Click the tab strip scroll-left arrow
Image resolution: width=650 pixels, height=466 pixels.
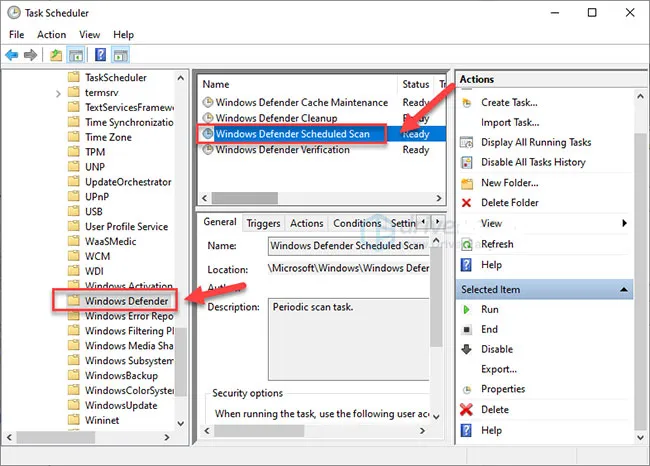click(x=423, y=222)
